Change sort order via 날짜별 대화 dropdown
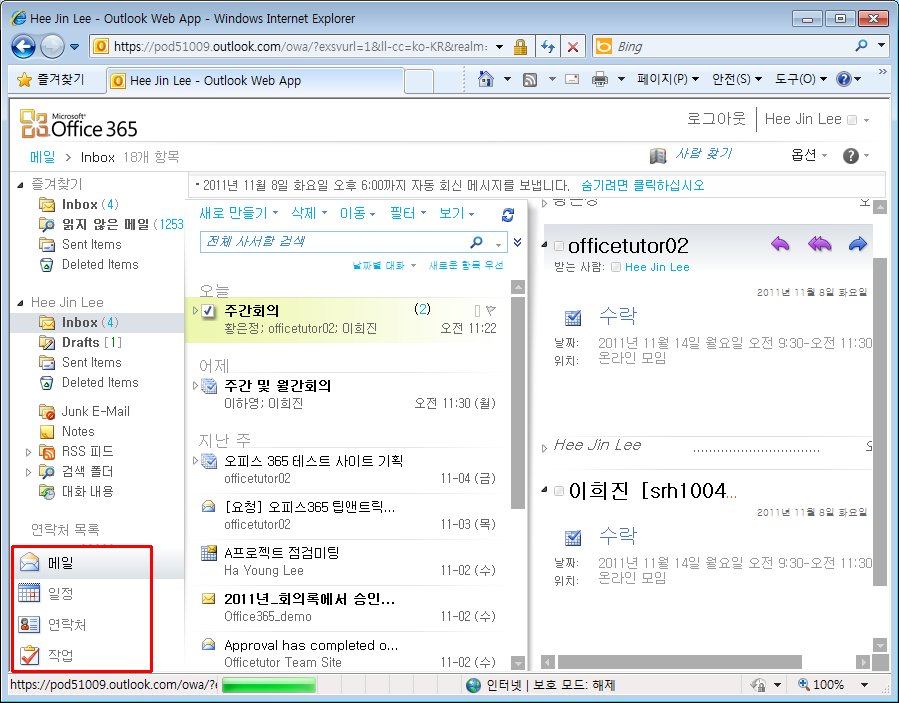 click(x=384, y=265)
